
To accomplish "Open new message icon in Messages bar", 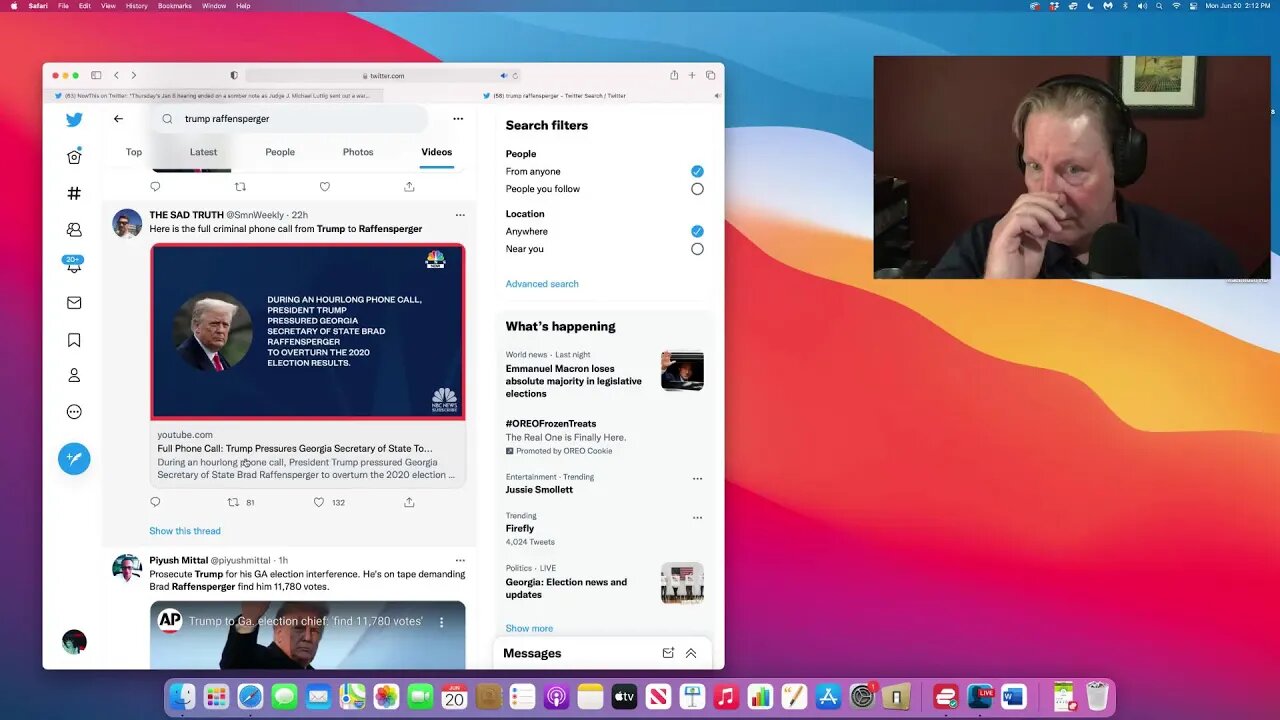I will [x=668, y=653].
